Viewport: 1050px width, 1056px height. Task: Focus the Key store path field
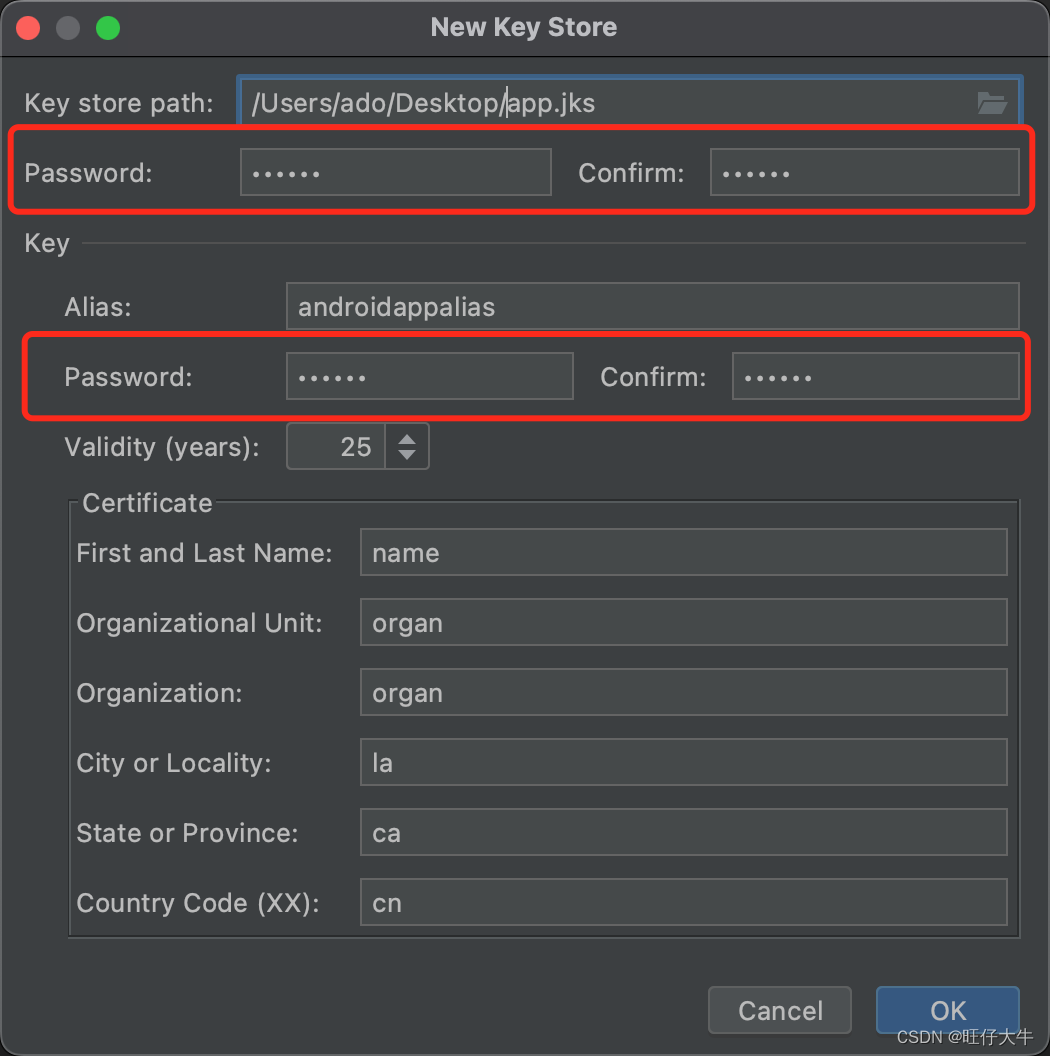[x=600, y=103]
